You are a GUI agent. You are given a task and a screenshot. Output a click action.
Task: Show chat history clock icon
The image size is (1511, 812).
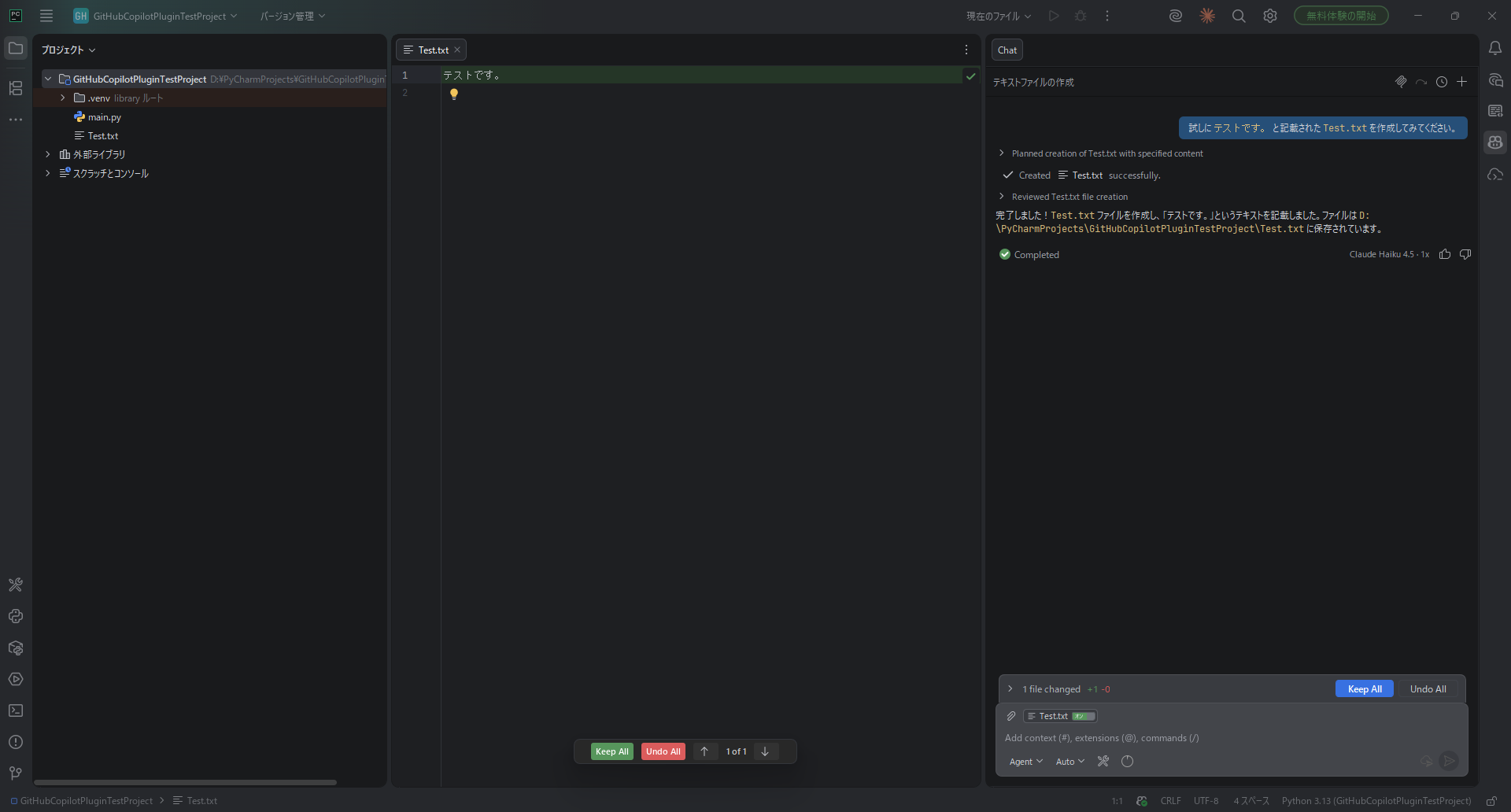tap(1441, 82)
